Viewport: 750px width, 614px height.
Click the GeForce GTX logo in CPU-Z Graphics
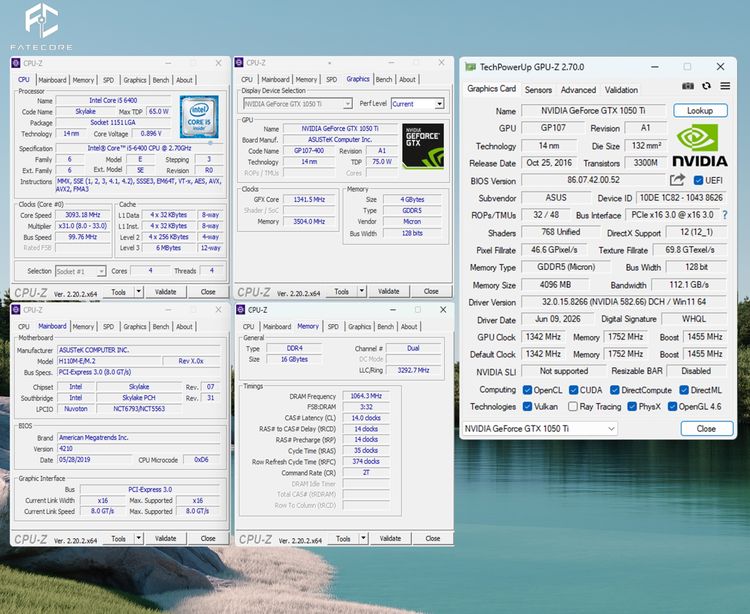(423, 146)
